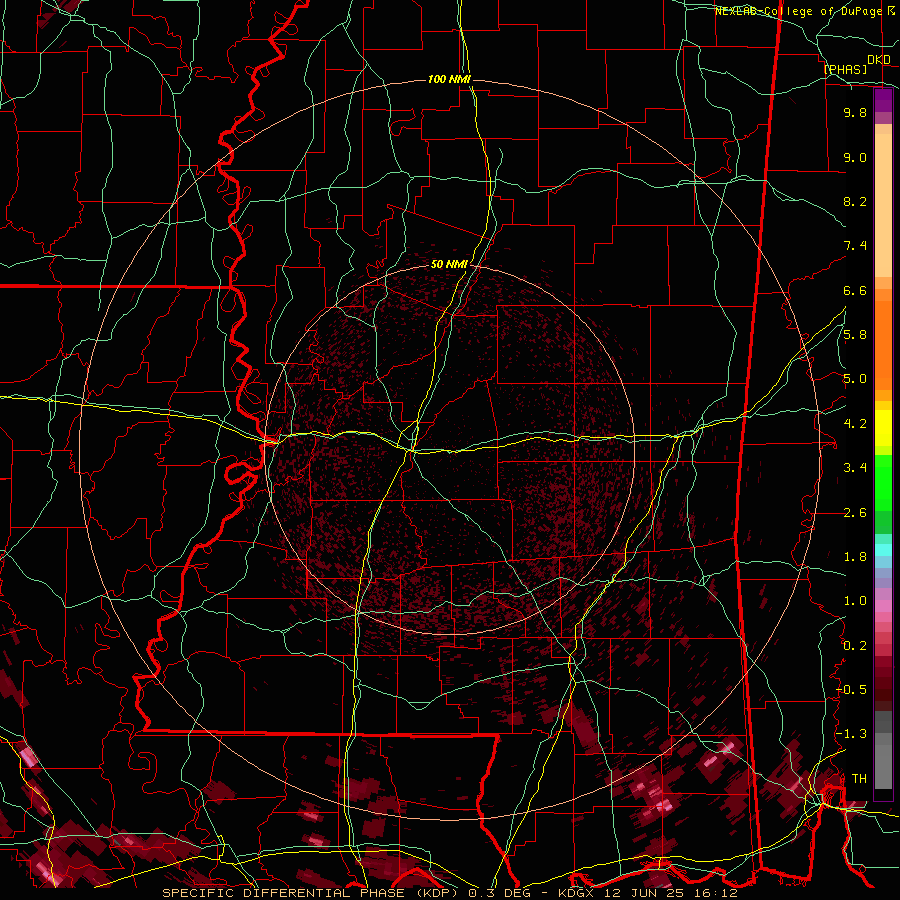Select the 2.6 scale value
900x900 pixels.
click(855, 513)
